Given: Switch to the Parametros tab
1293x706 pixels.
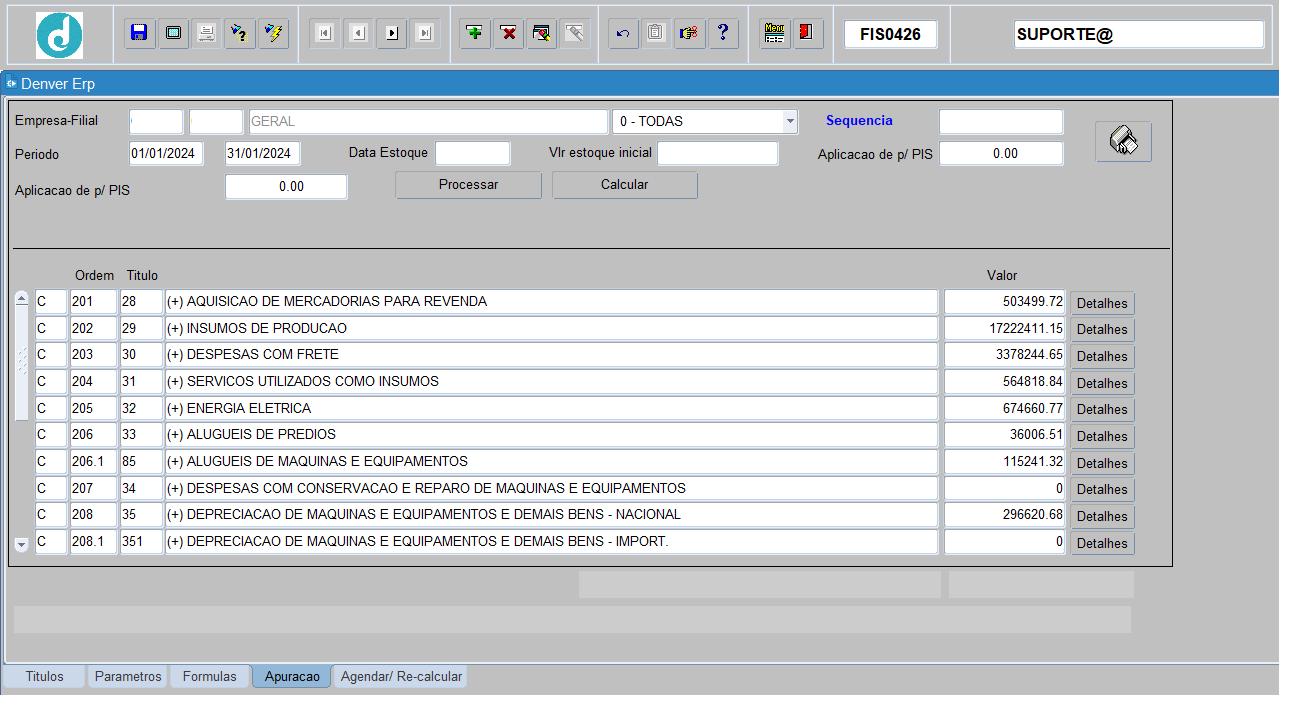Looking at the screenshot, I should (x=128, y=677).
